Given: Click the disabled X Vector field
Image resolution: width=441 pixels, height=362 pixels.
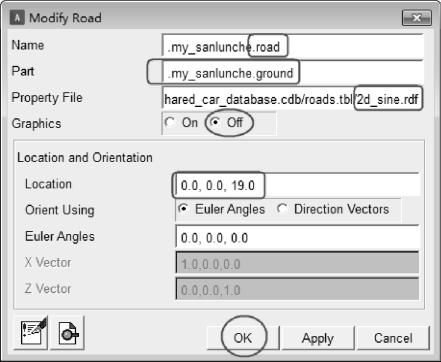Looking at the screenshot, I should (297, 264).
